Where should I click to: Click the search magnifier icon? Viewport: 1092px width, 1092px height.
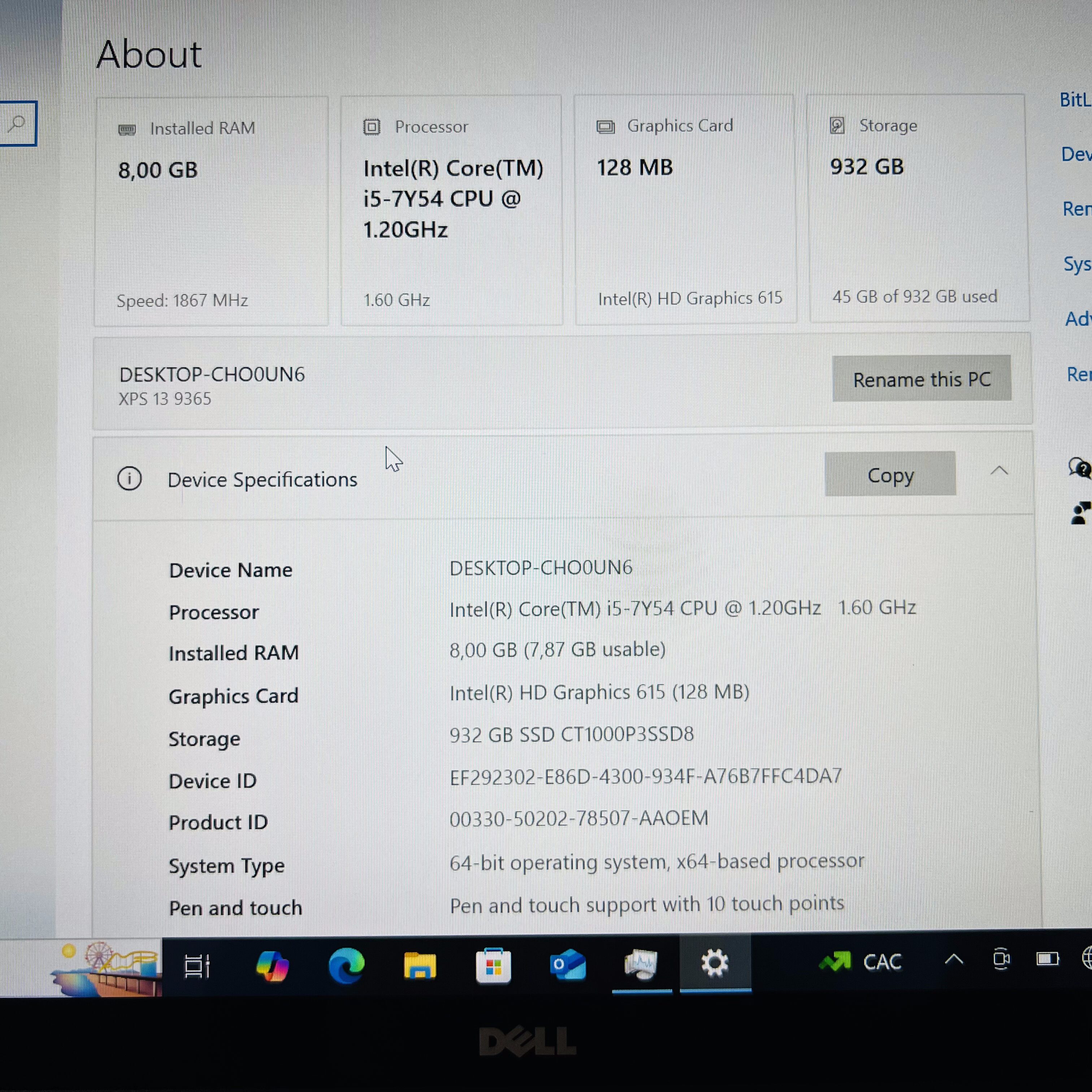pos(17,123)
